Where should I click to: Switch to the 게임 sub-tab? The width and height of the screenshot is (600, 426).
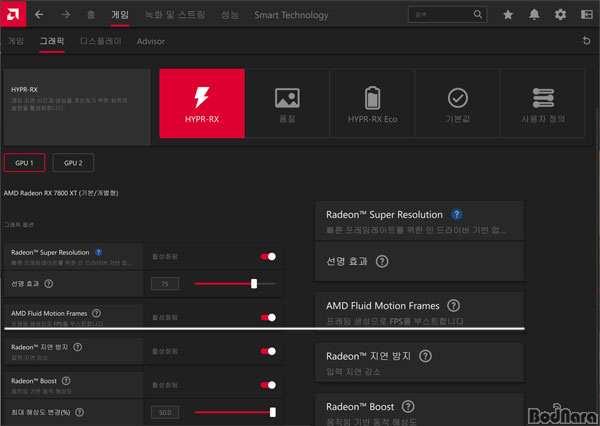pyautogui.click(x=16, y=41)
